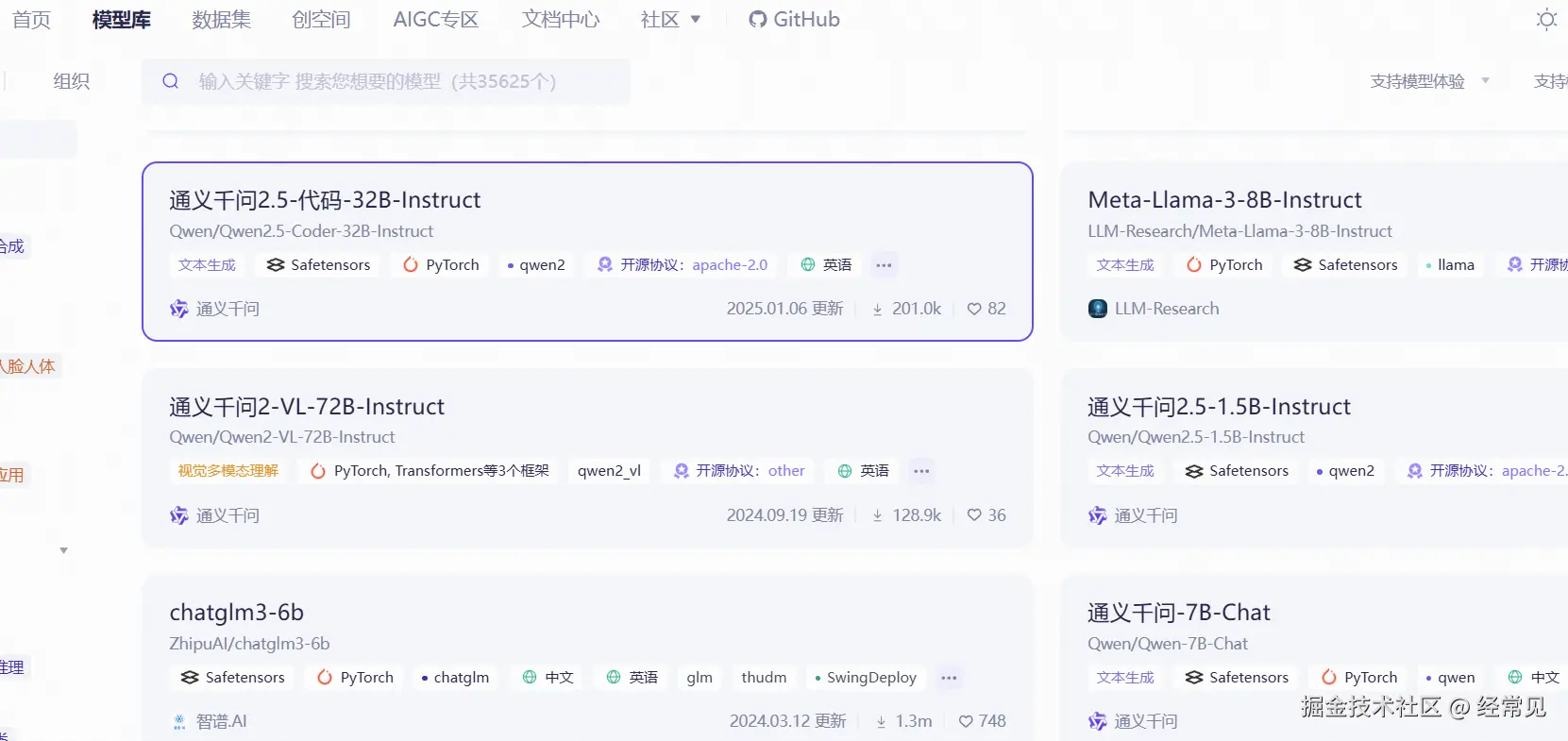Click PyTorch tag in Meta-Llama-3 card

coord(1224,265)
